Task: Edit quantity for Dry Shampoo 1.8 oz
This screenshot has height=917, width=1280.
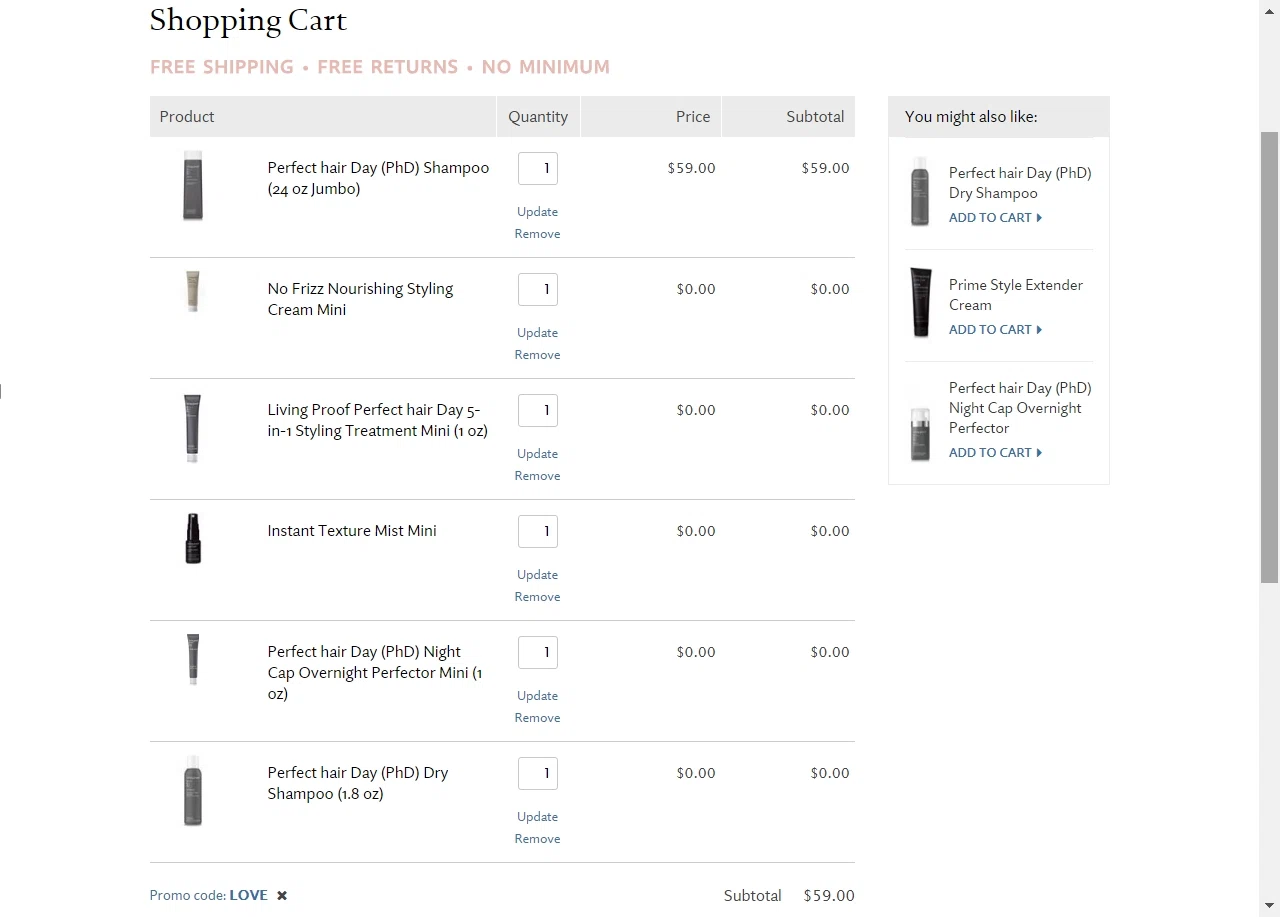Action: (538, 773)
